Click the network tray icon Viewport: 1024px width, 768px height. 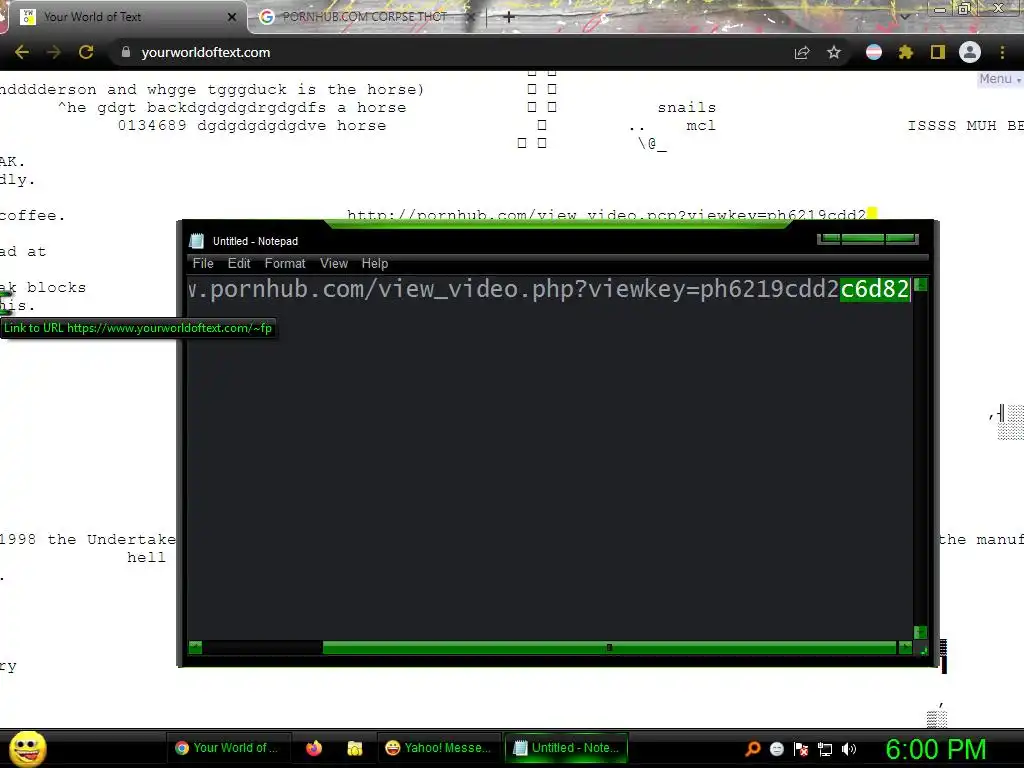825,750
